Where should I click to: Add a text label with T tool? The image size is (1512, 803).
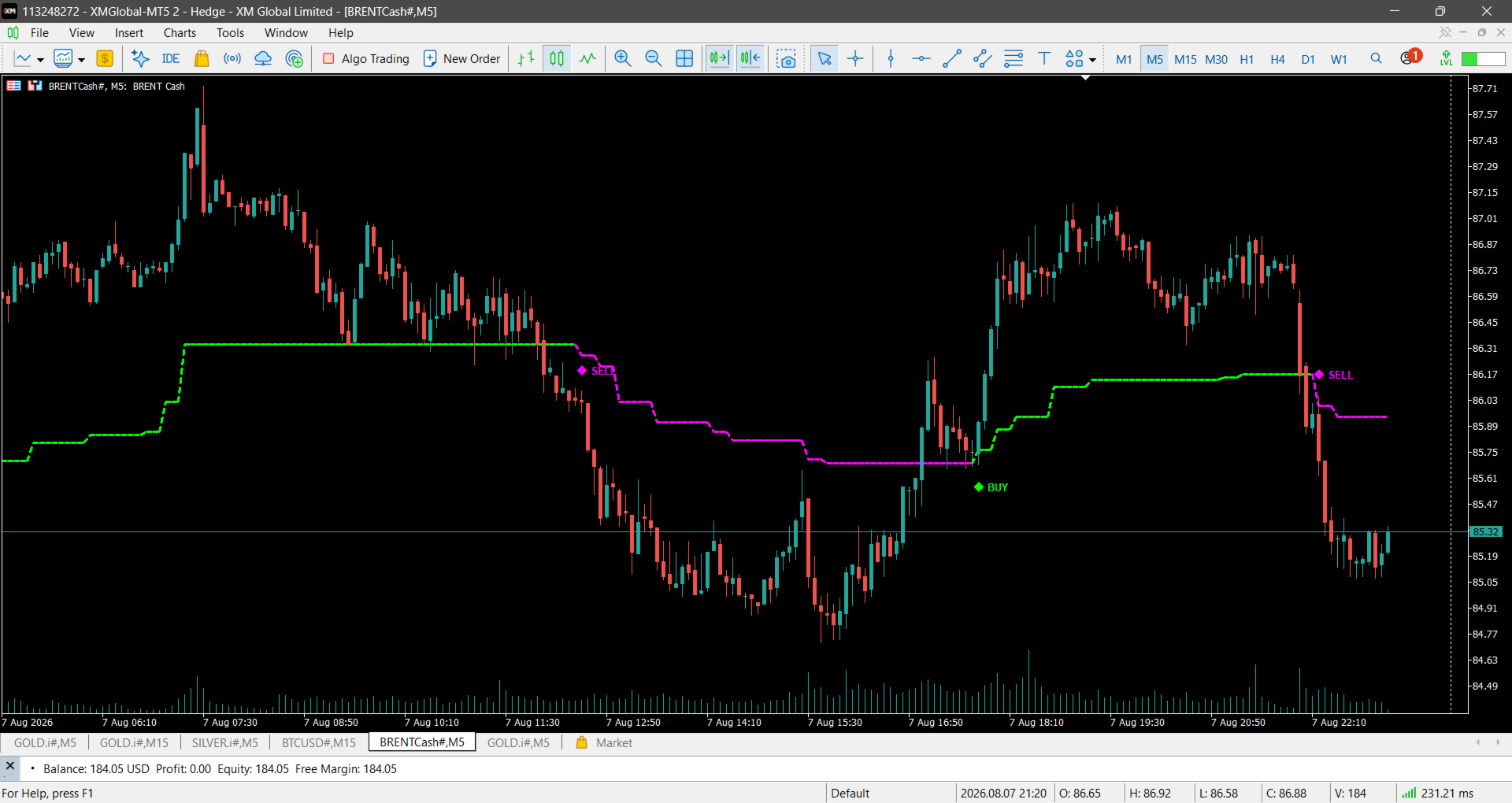coord(1044,59)
